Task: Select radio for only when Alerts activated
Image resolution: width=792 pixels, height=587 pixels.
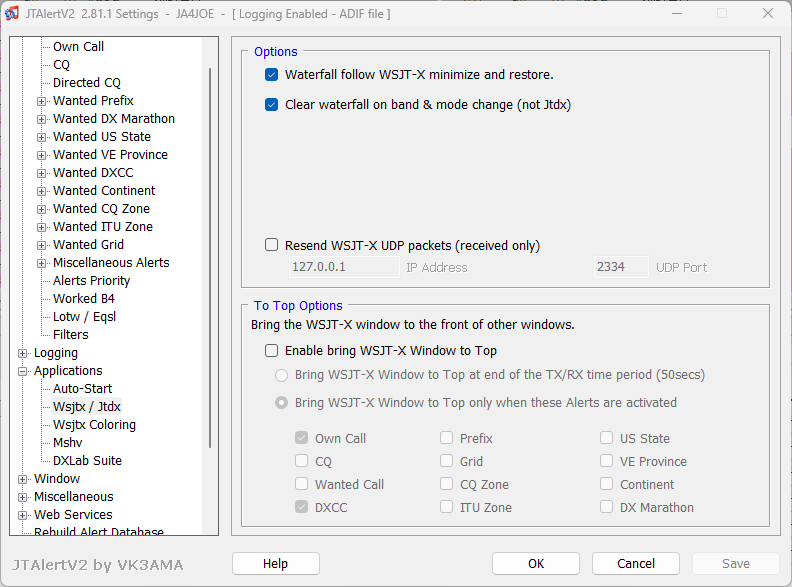Action: click(x=281, y=403)
